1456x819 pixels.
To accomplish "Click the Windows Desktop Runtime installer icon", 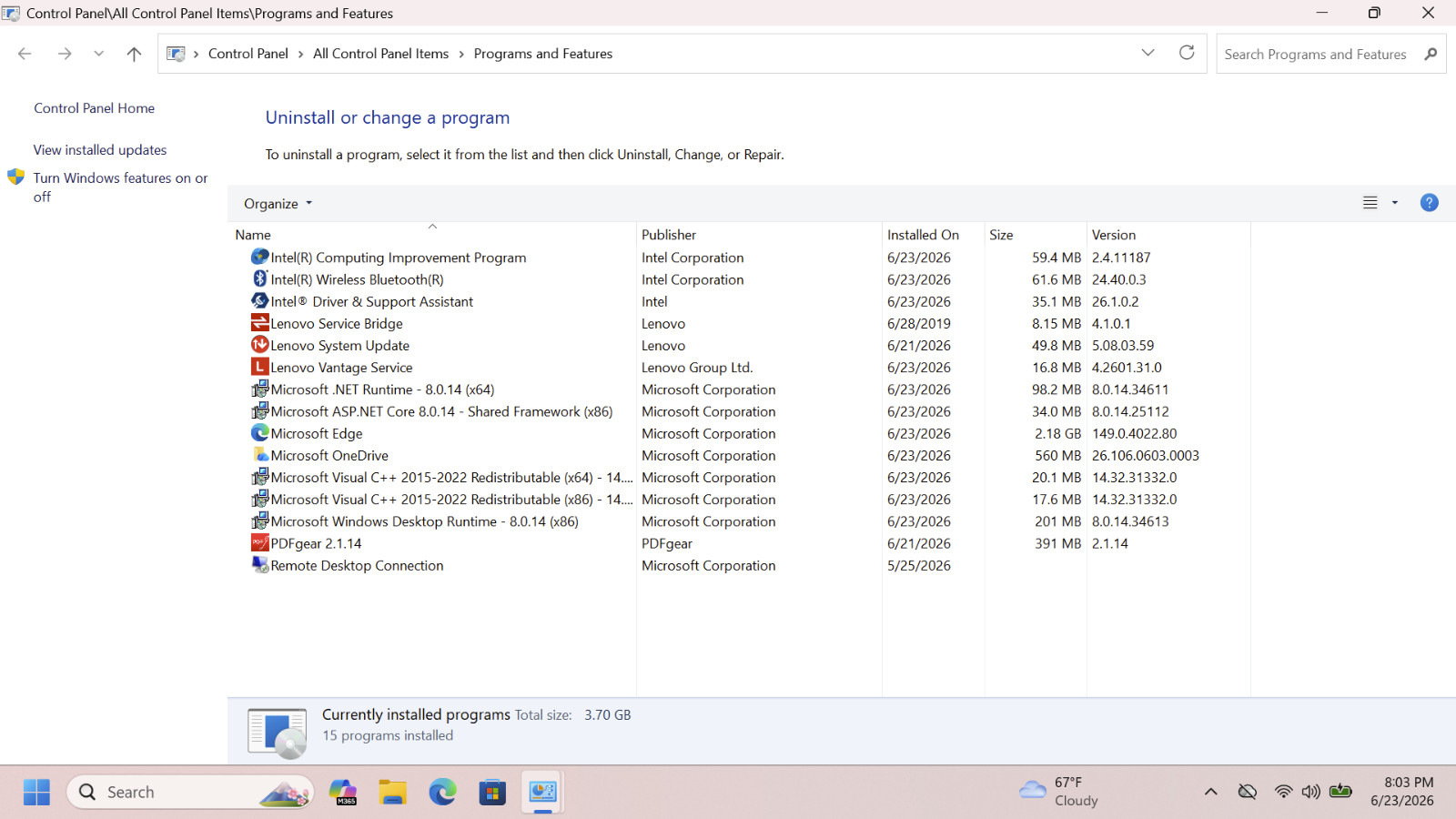I will (260, 521).
